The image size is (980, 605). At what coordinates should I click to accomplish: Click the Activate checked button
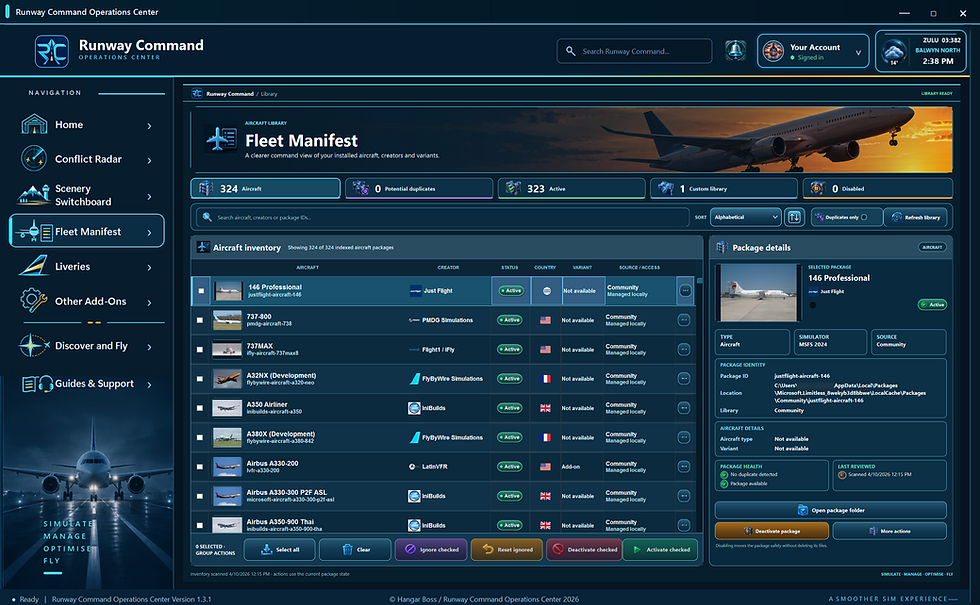point(661,549)
